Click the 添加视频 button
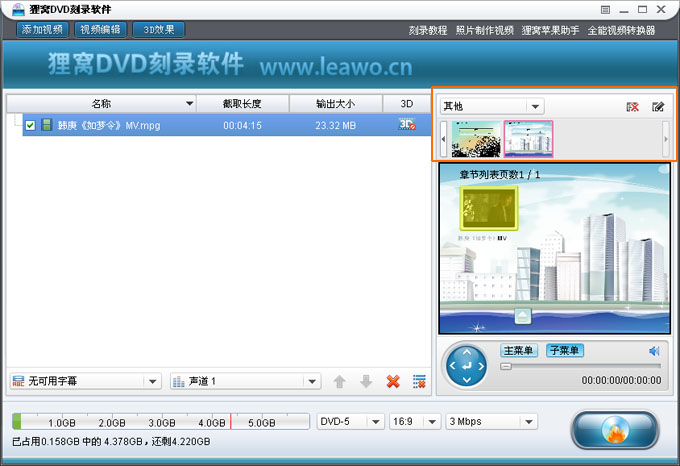The height and width of the screenshot is (466, 680). [x=42, y=29]
